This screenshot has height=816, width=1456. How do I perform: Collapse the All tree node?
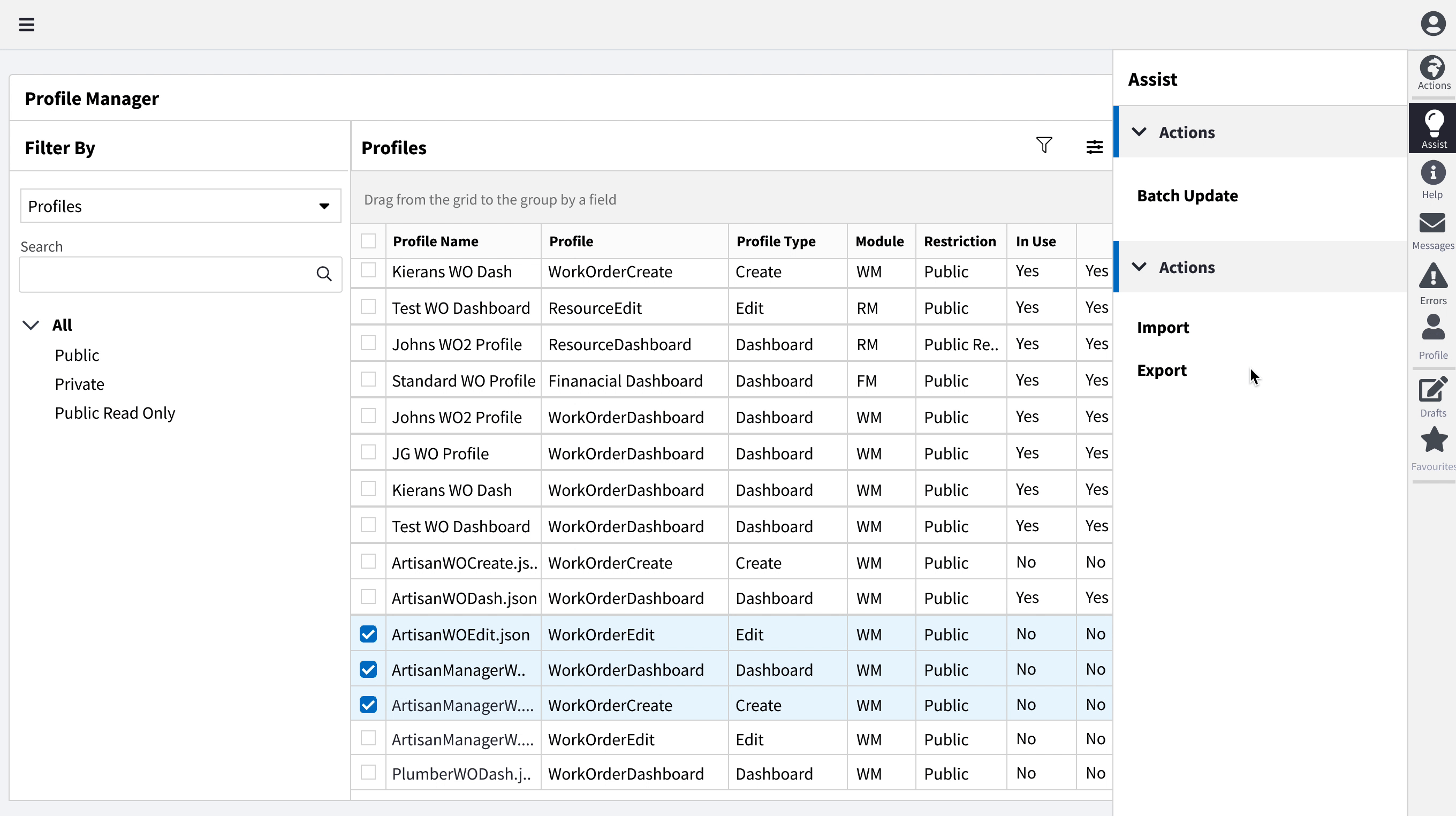pos(31,325)
